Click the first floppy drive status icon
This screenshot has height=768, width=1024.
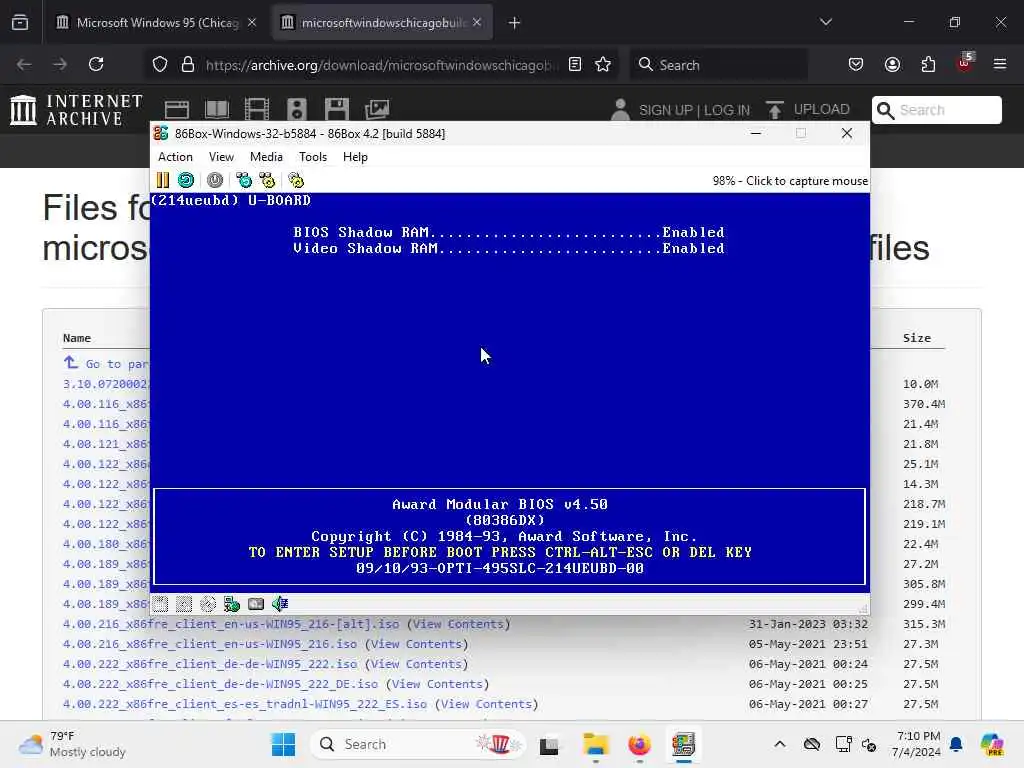161,604
